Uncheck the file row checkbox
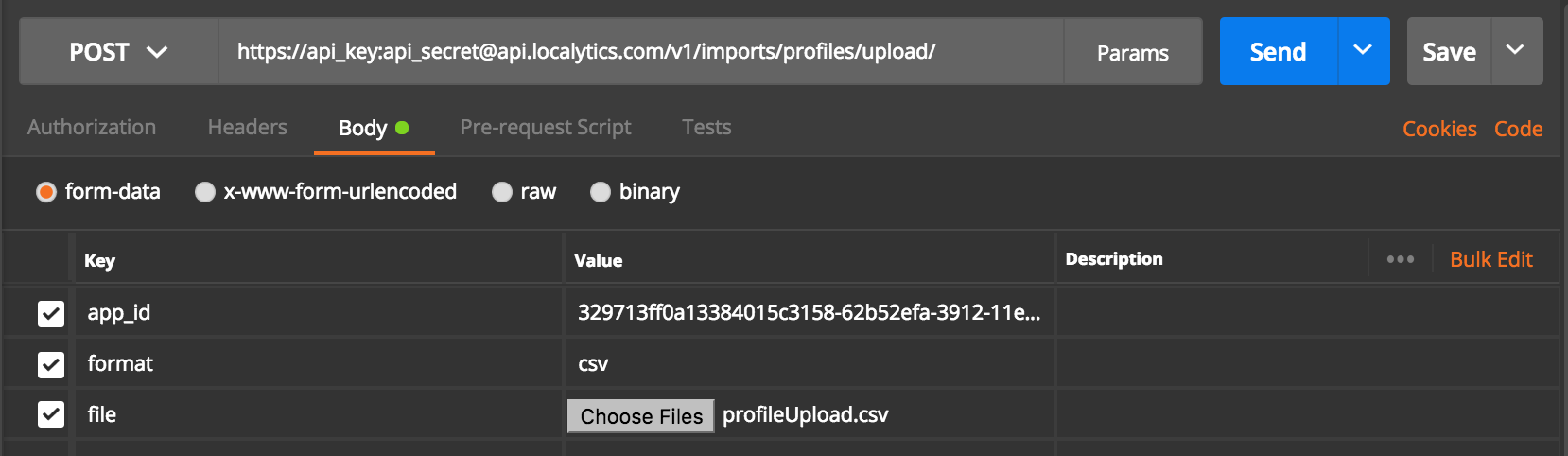 tap(51, 414)
